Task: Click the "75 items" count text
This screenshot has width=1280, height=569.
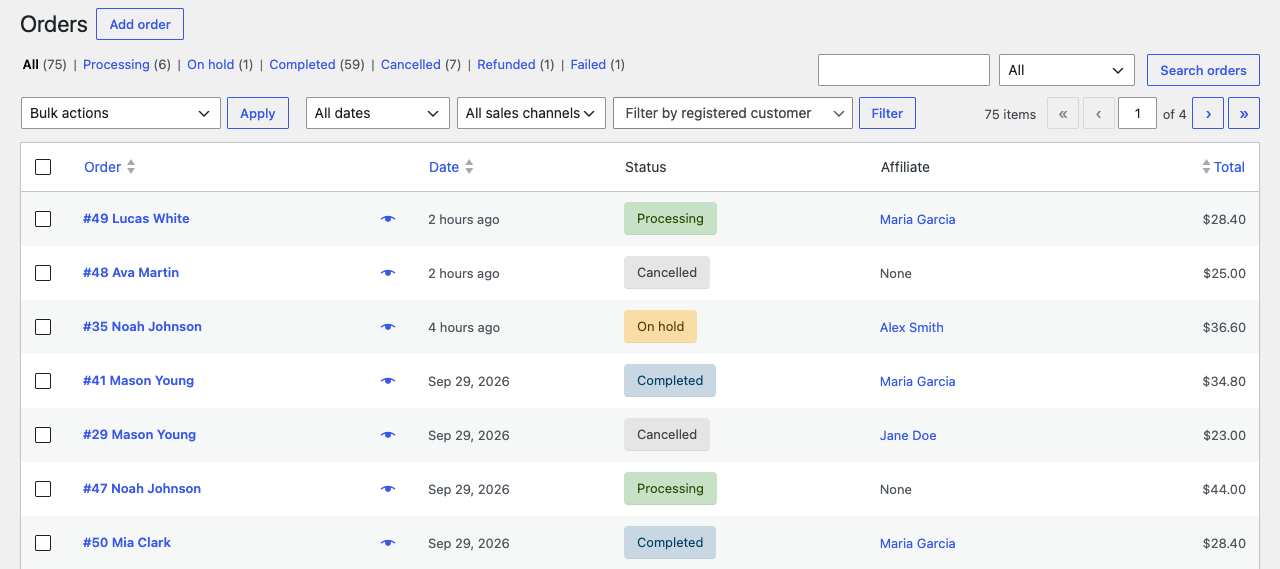Action: click(x=1010, y=114)
